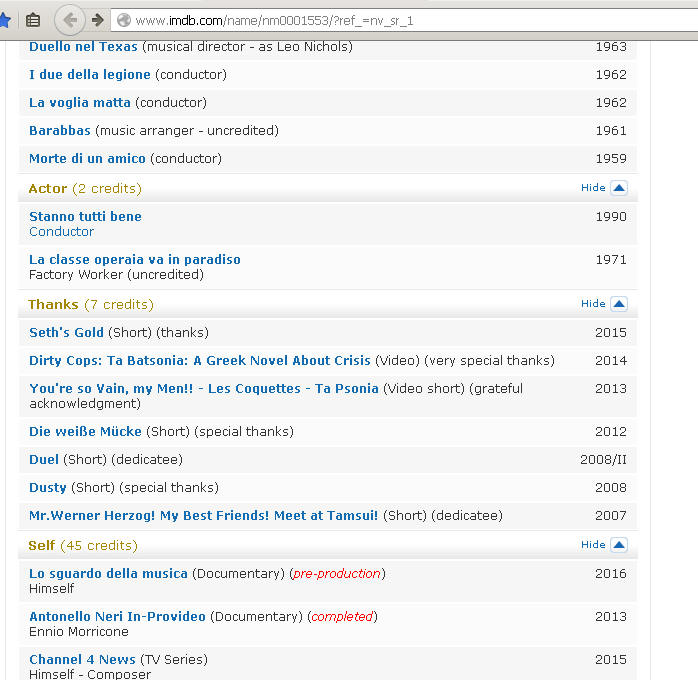Open Dirty Cops: Ta Batsonia link
Screen dimensions: 698x680
tap(200, 361)
